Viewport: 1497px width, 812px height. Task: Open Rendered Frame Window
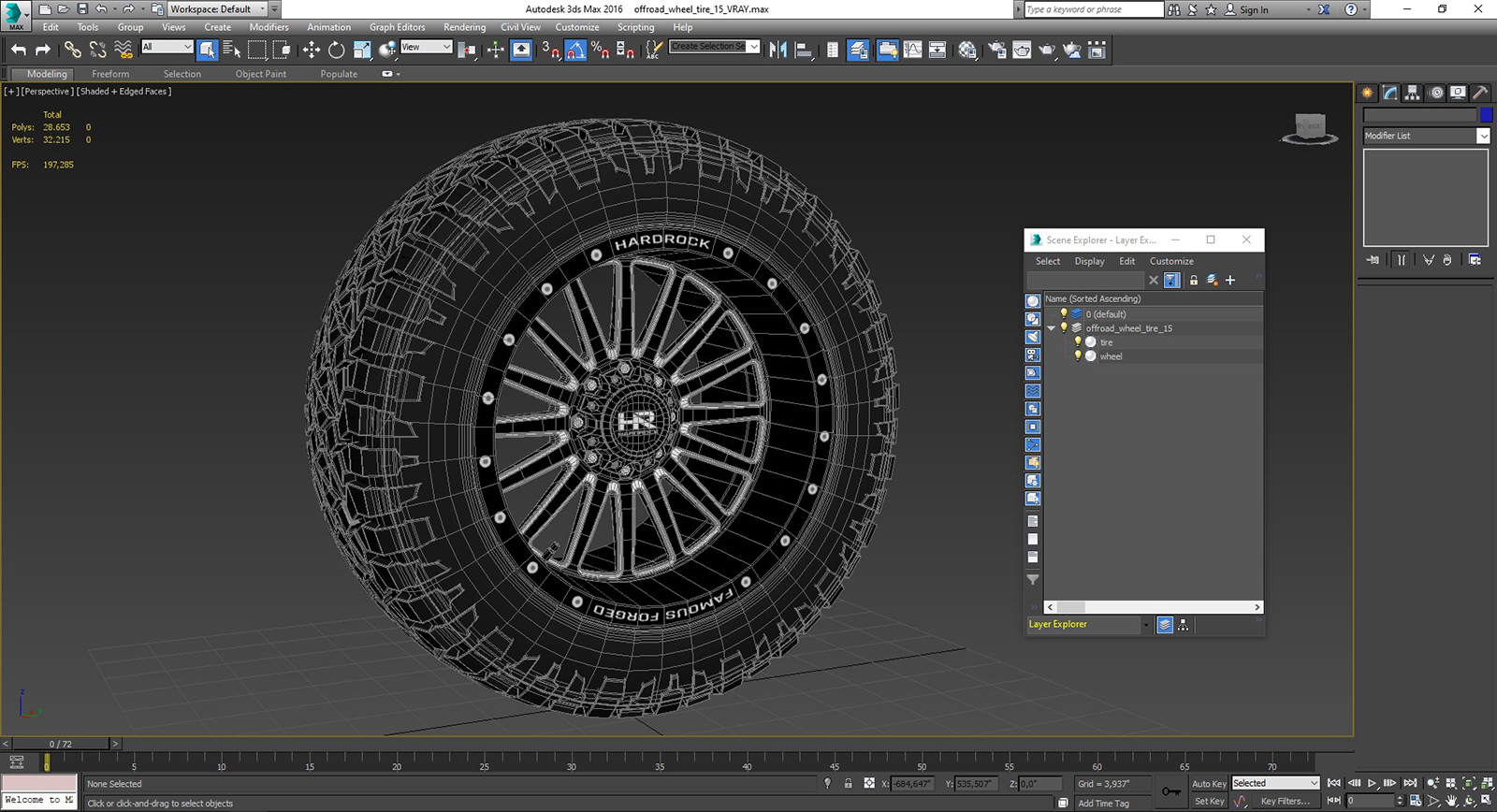click(1022, 50)
